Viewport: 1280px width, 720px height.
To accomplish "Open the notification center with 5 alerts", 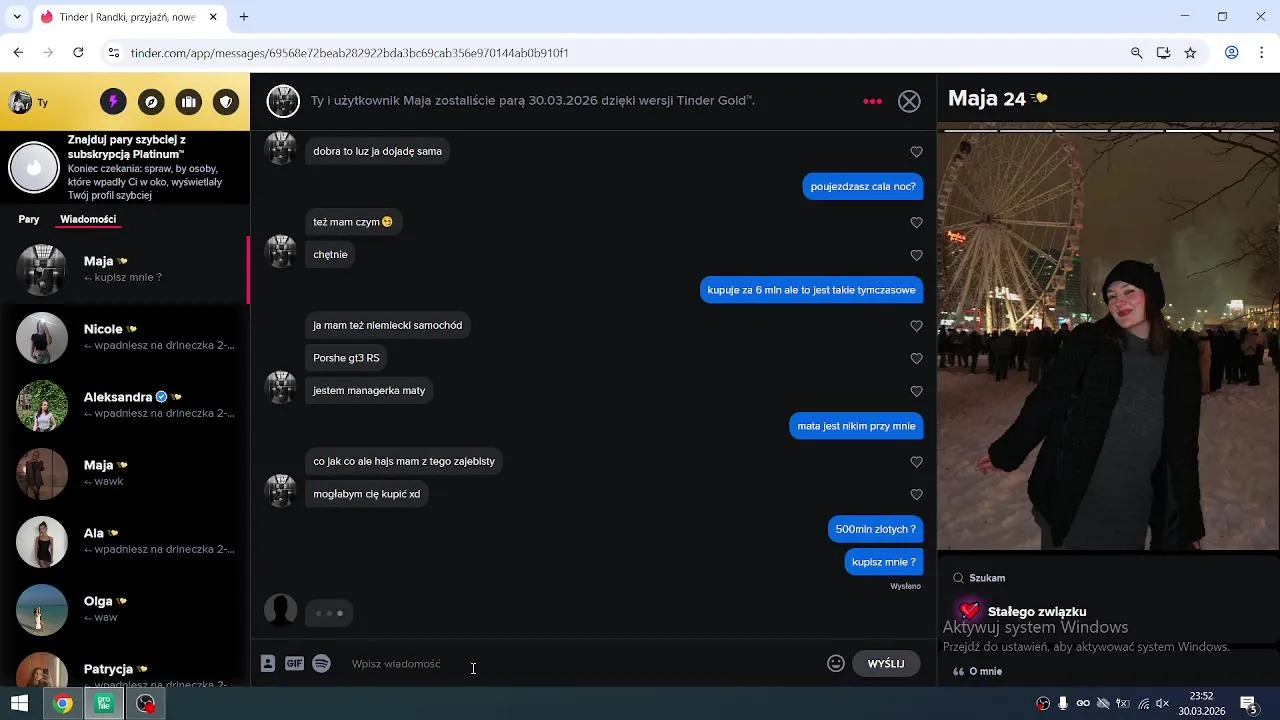I will tap(1248, 704).
